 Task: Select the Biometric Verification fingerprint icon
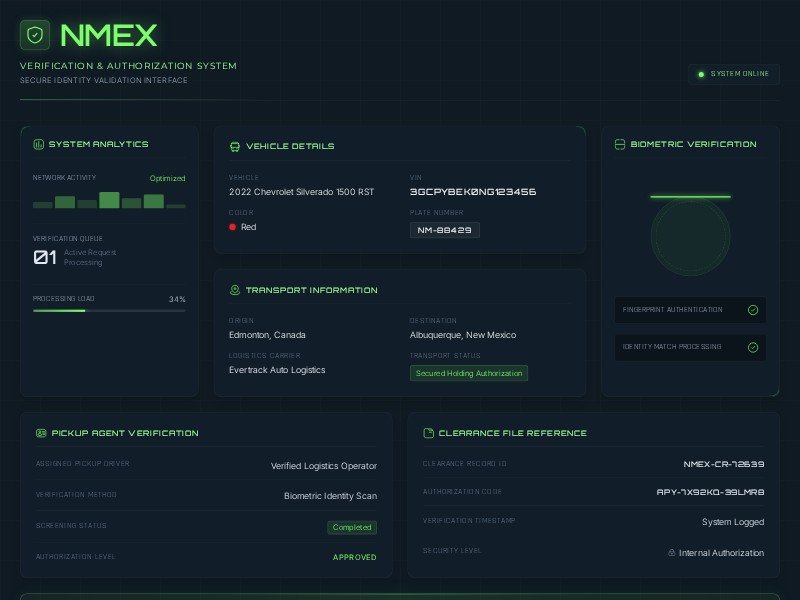619,144
